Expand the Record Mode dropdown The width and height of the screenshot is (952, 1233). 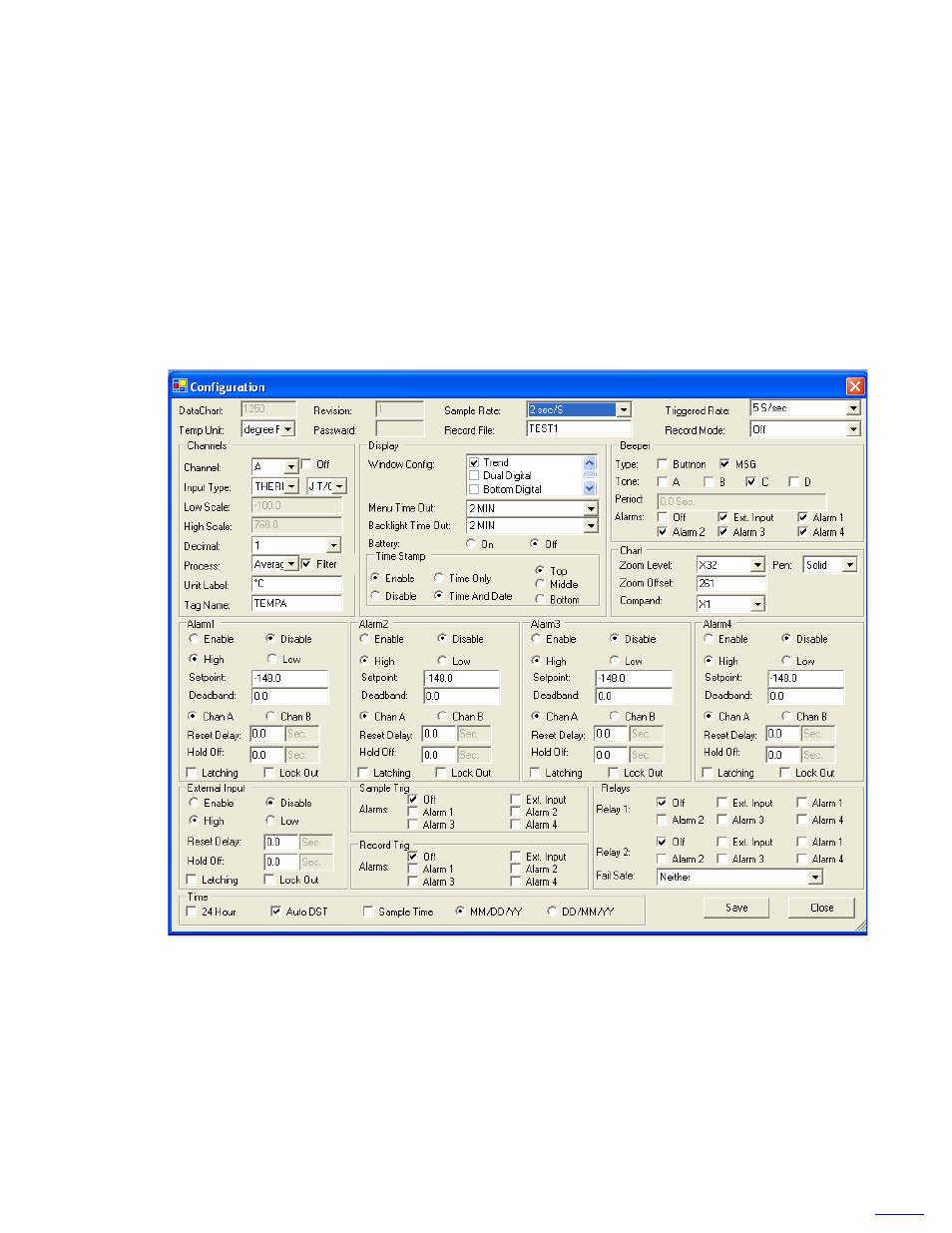[853, 429]
